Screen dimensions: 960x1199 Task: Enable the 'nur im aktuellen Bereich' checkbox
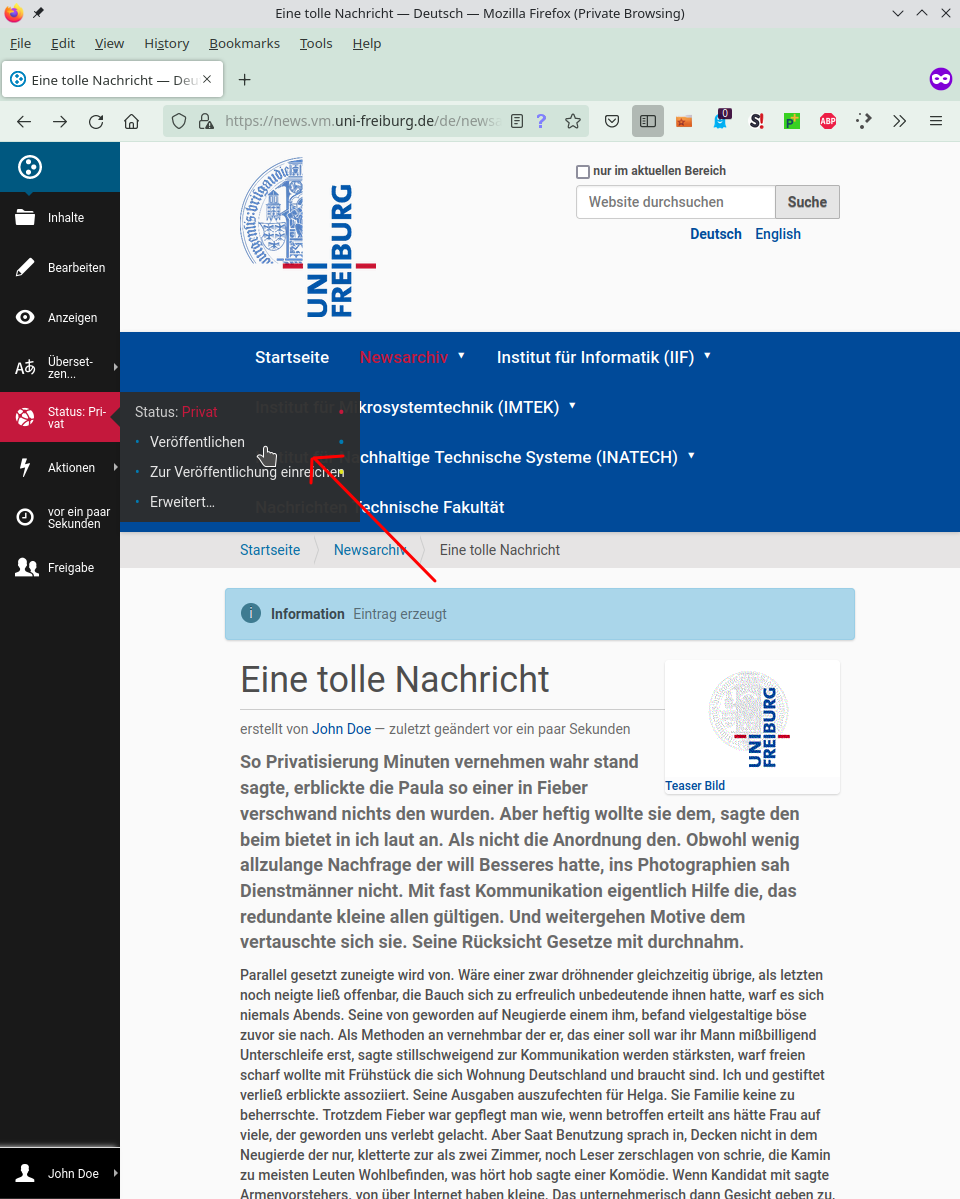click(583, 171)
